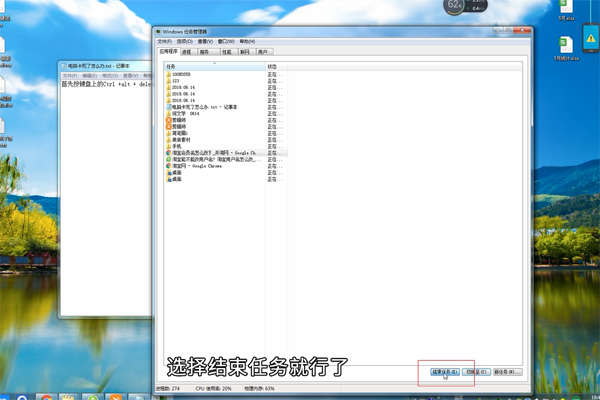The height and width of the screenshot is (400, 600).
Task: Open the 编辑(E) menu in Notepad window
Action: point(89,76)
